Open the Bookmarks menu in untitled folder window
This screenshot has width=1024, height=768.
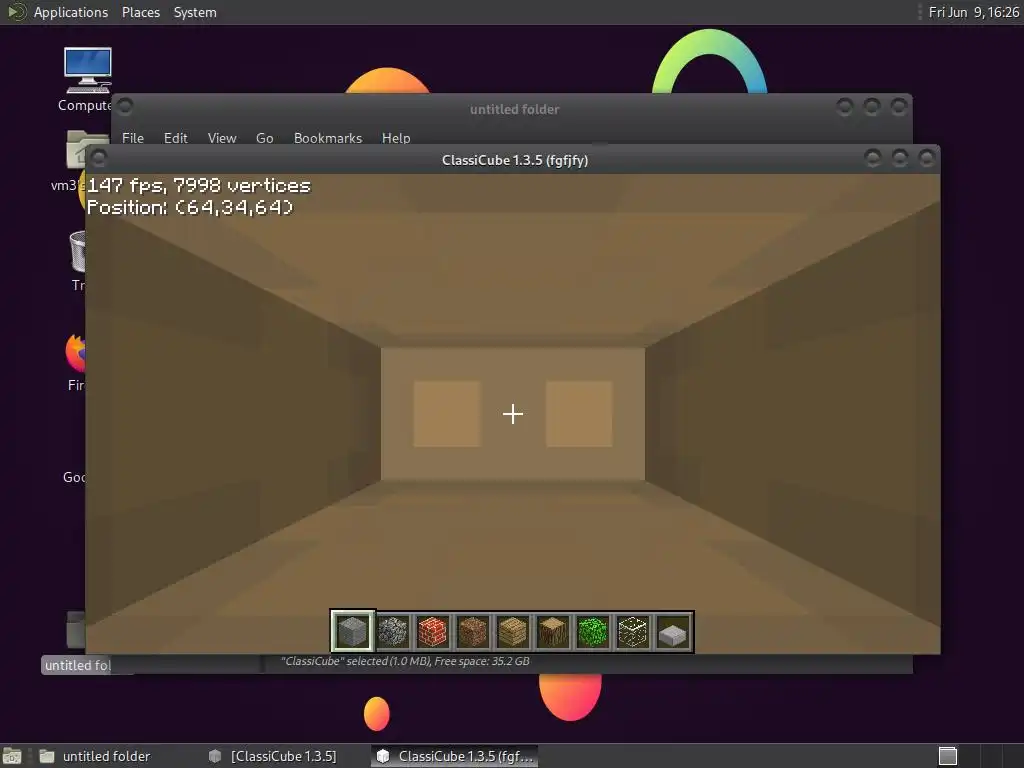pyautogui.click(x=328, y=138)
